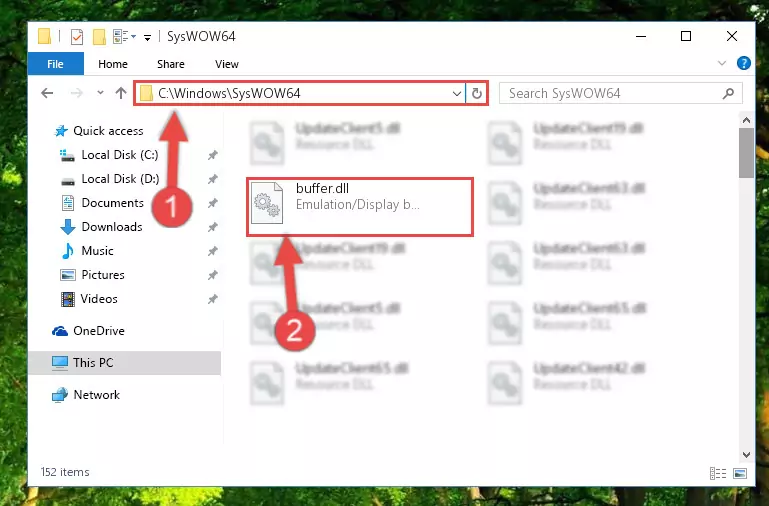Open the recent locations dropdown
Screen dimensions: 769x506
pos(100,93)
